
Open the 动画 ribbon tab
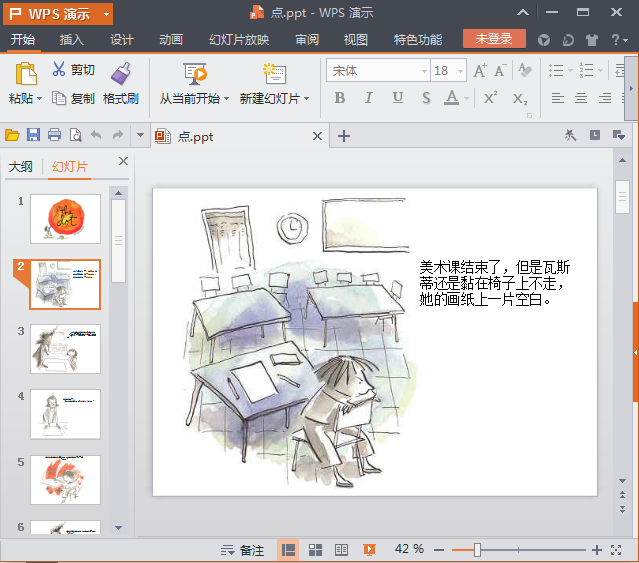171,40
